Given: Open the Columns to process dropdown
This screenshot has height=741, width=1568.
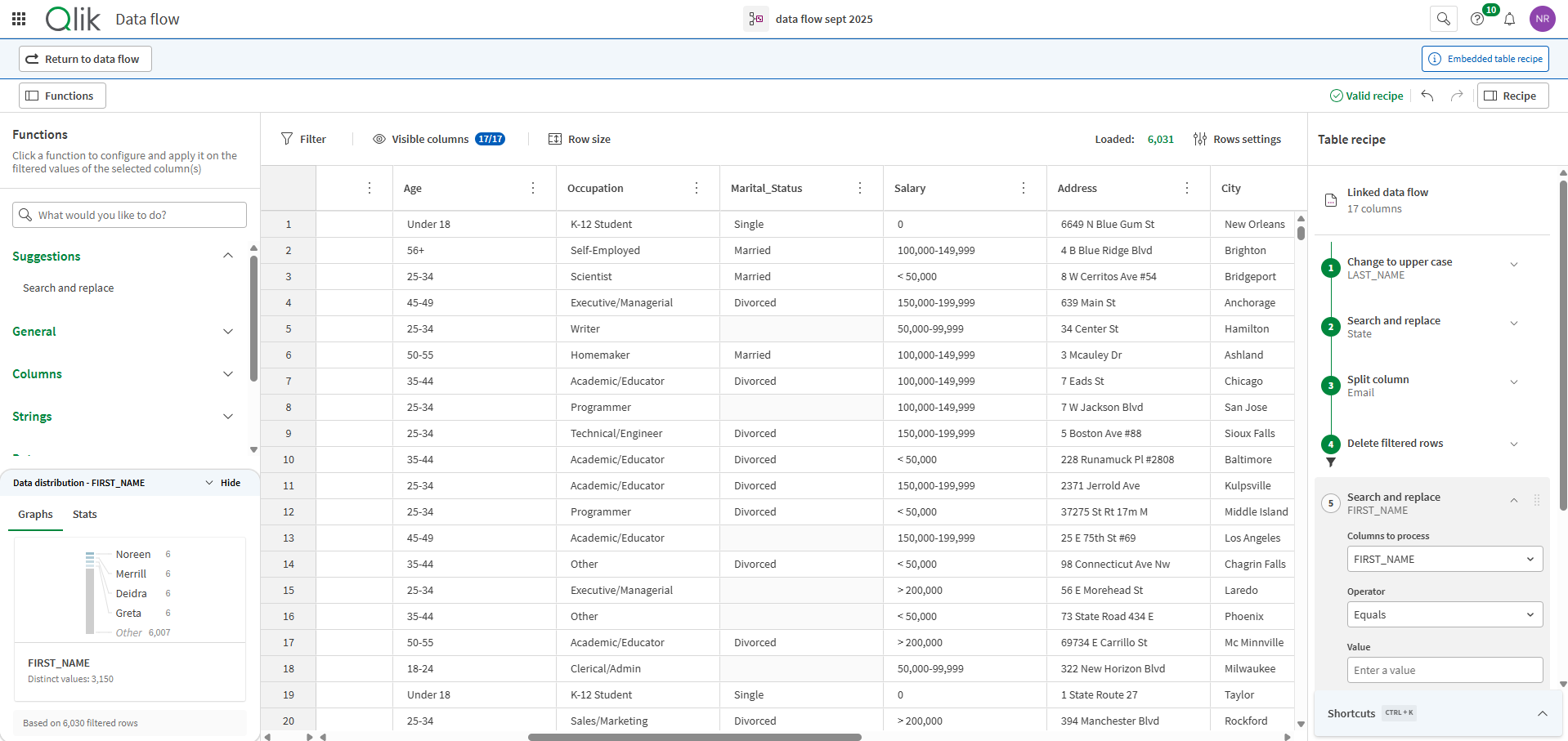Looking at the screenshot, I should coord(1444,559).
